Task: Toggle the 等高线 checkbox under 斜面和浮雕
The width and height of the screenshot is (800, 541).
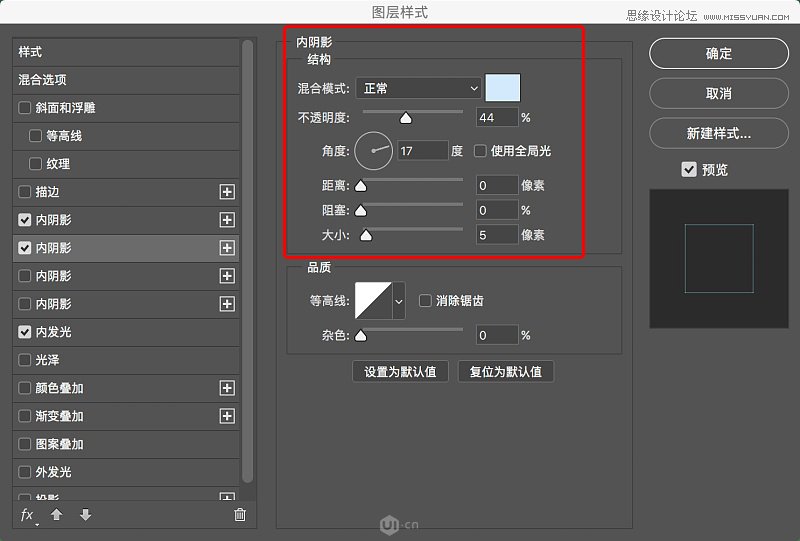Action: 35,136
